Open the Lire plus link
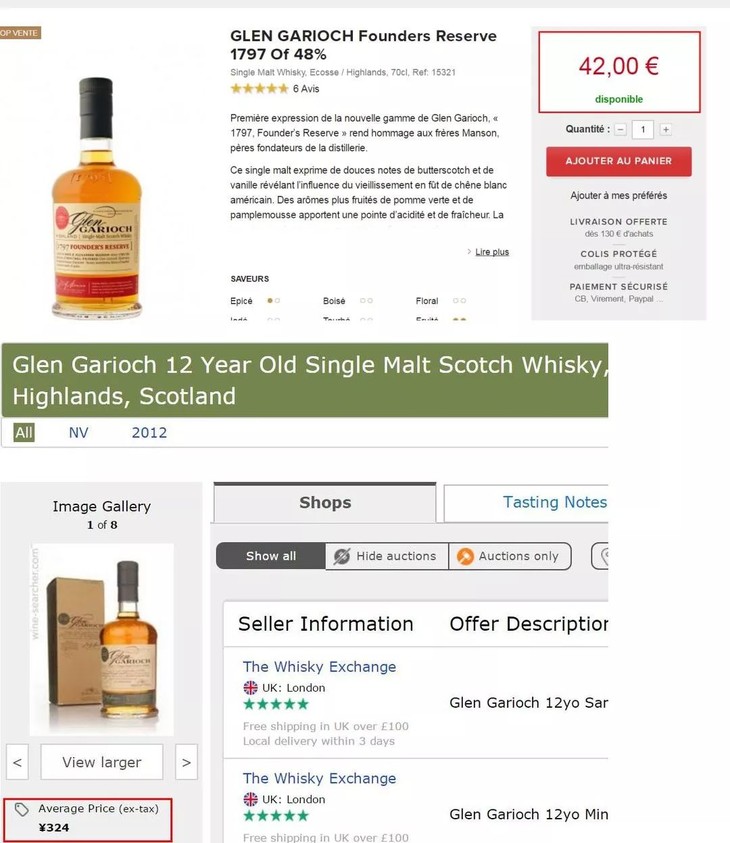The width and height of the screenshot is (730, 843). [492, 252]
